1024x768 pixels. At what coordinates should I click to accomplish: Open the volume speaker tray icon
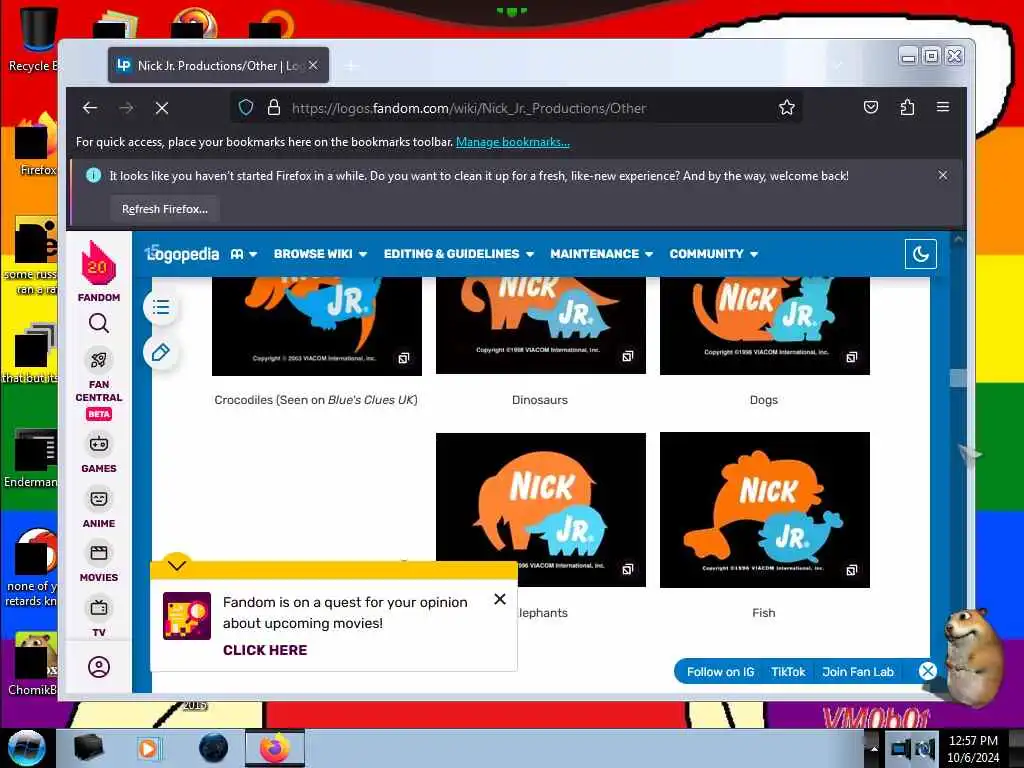click(x=925, y=748)
